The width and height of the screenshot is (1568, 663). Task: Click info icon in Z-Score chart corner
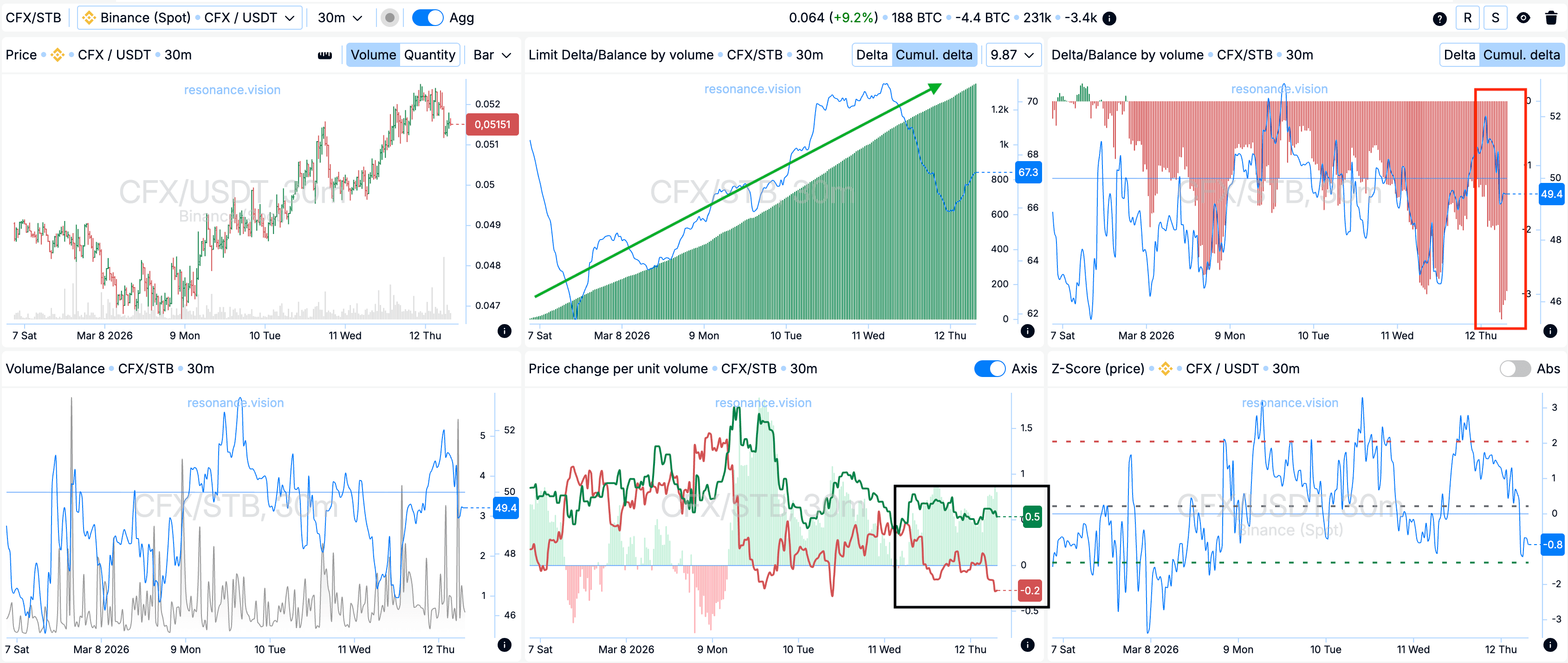click(x=1550, y=644)
